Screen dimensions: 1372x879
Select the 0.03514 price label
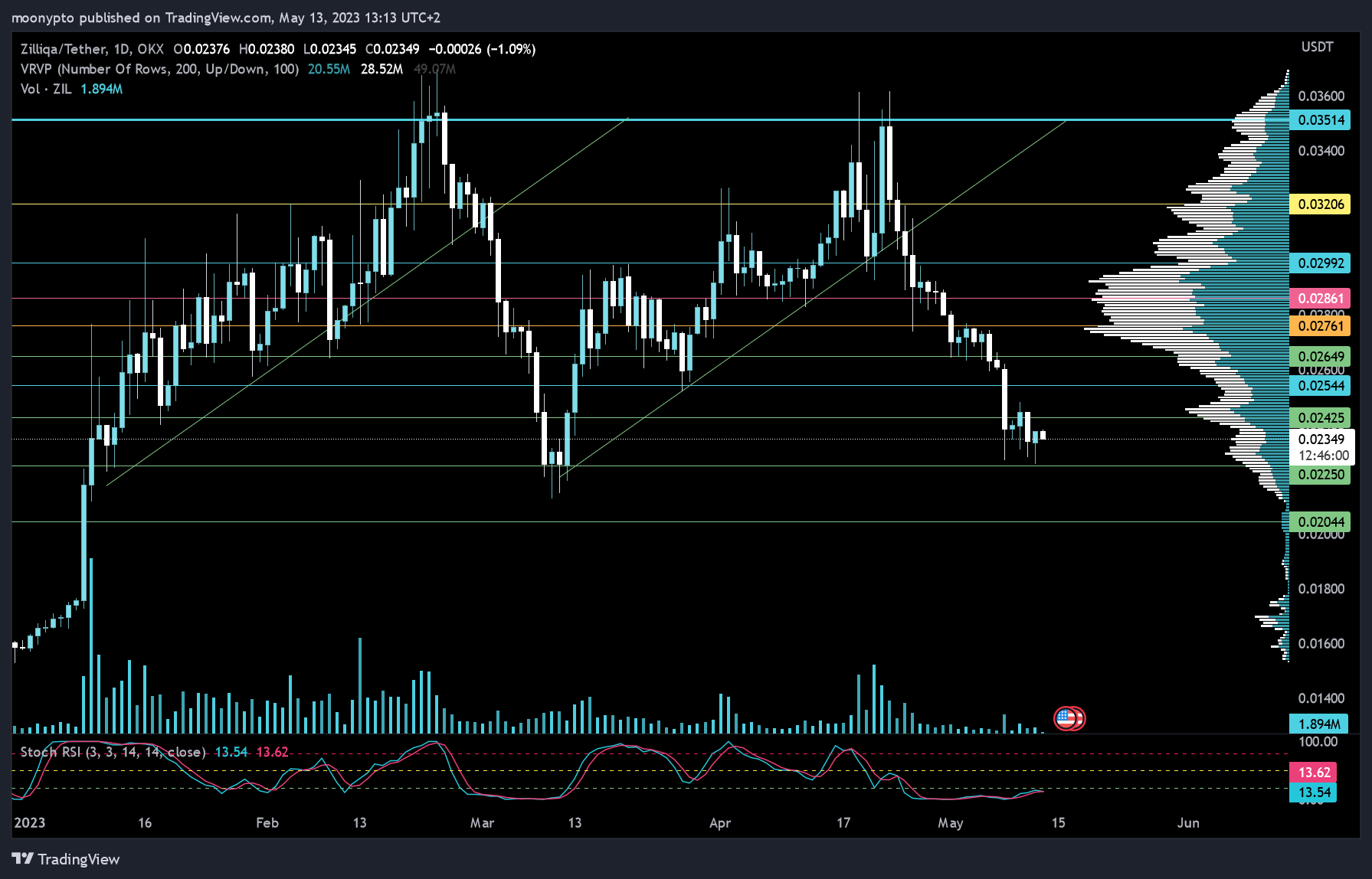point(1321,120)
